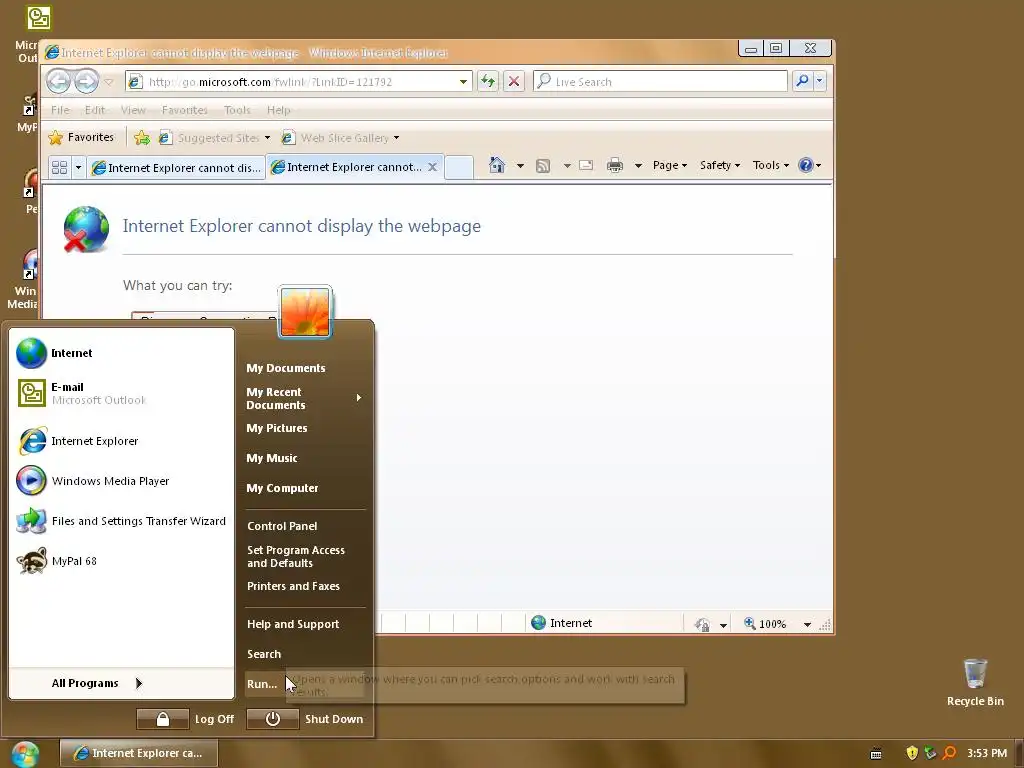1024x768 pixels.
Task: Open the zoom level dropdown arrow
Action: click(x=807, y=624)
